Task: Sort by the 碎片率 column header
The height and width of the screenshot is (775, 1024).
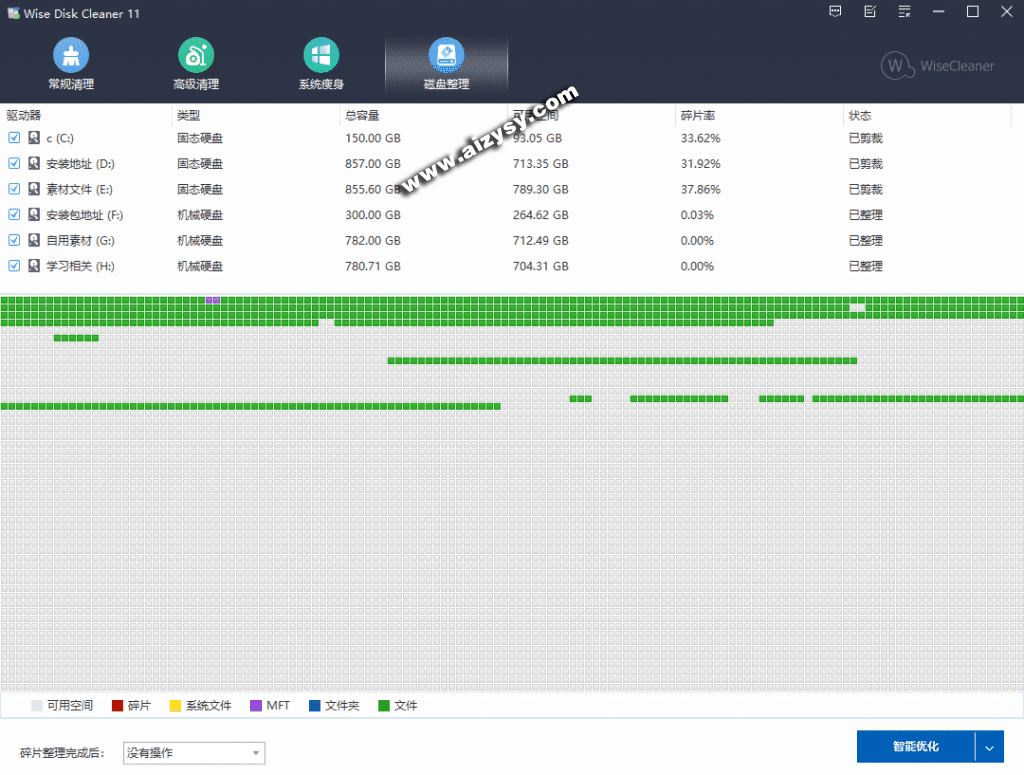Action: [x=697, y=116]
